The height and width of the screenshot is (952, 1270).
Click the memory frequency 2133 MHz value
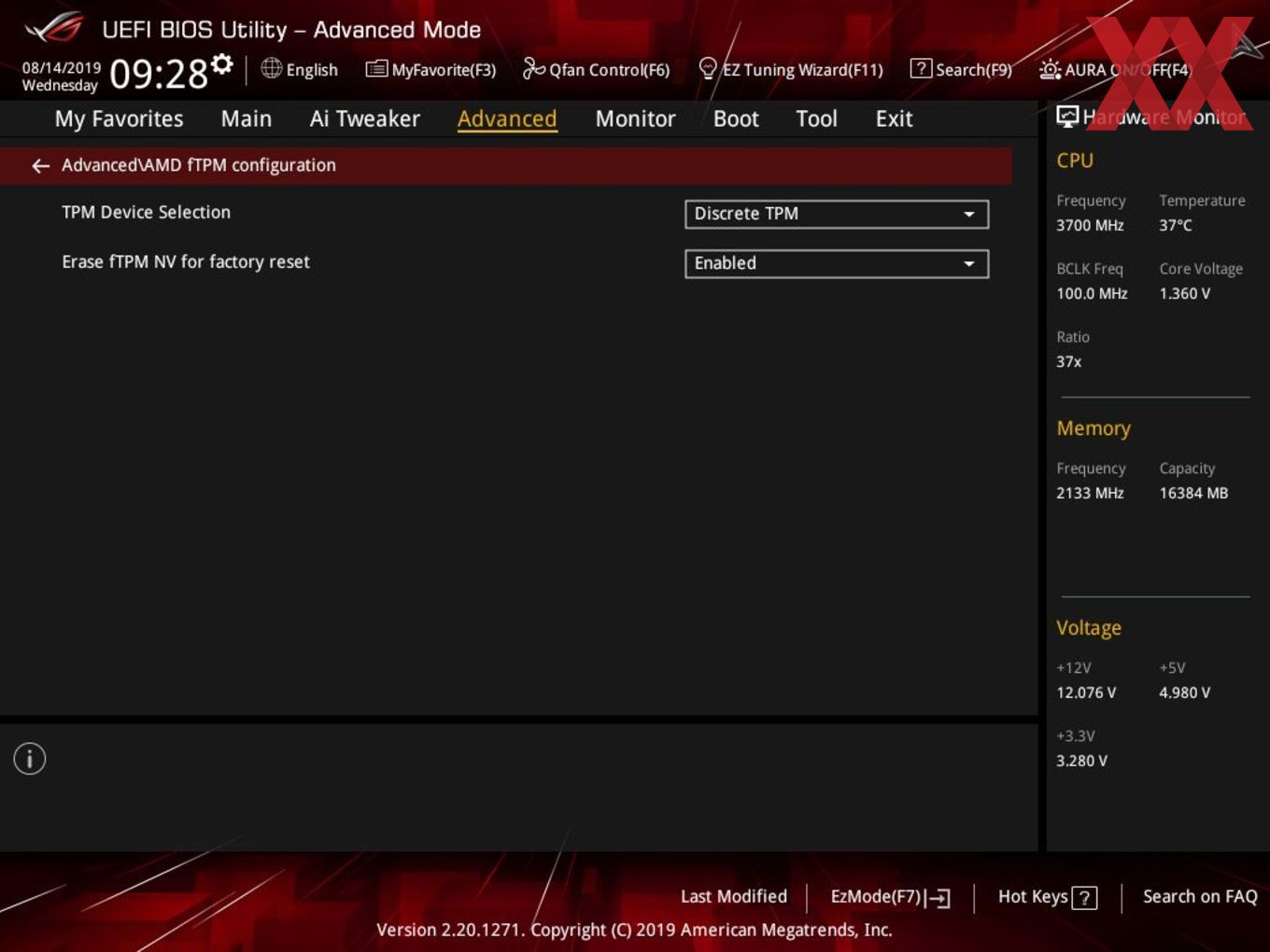click(1090, 494)
